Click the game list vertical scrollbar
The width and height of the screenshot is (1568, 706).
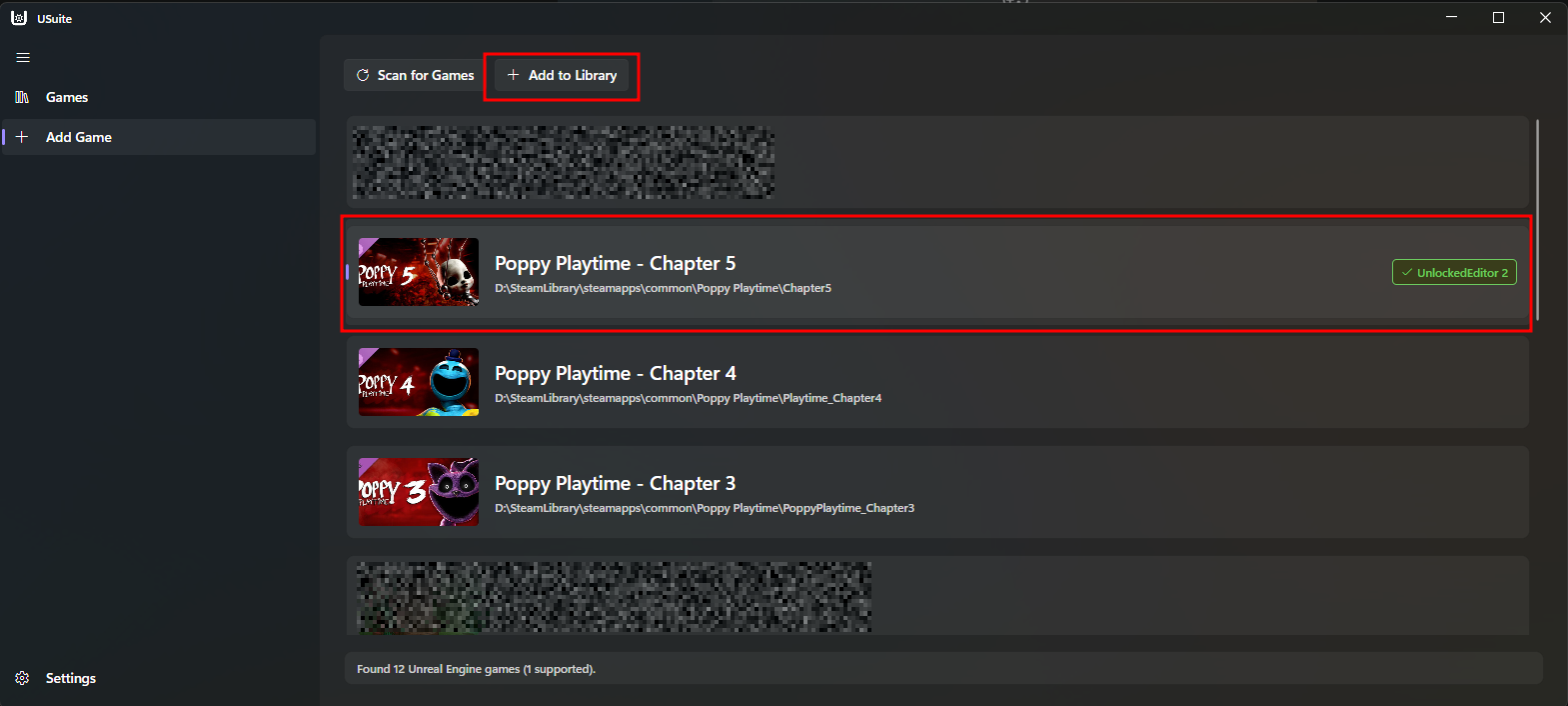point(1537,220)
